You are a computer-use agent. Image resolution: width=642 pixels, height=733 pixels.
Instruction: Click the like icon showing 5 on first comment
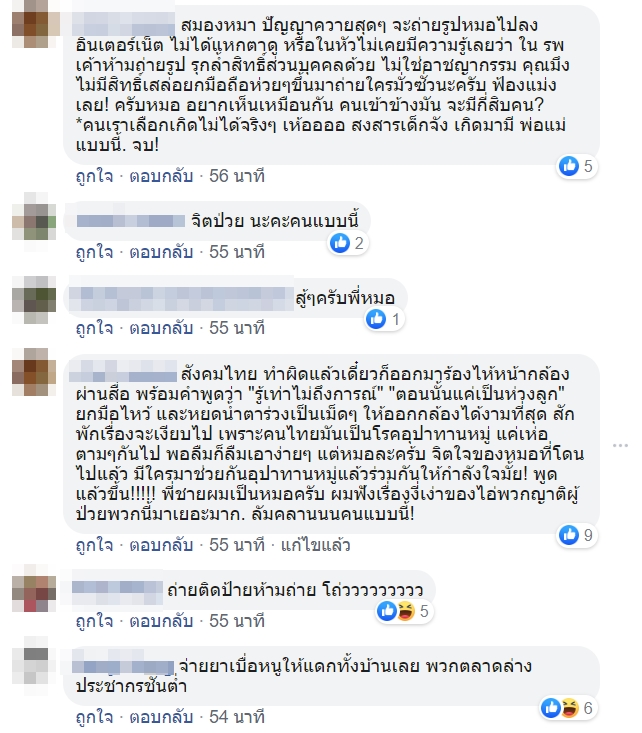point(569,166)
